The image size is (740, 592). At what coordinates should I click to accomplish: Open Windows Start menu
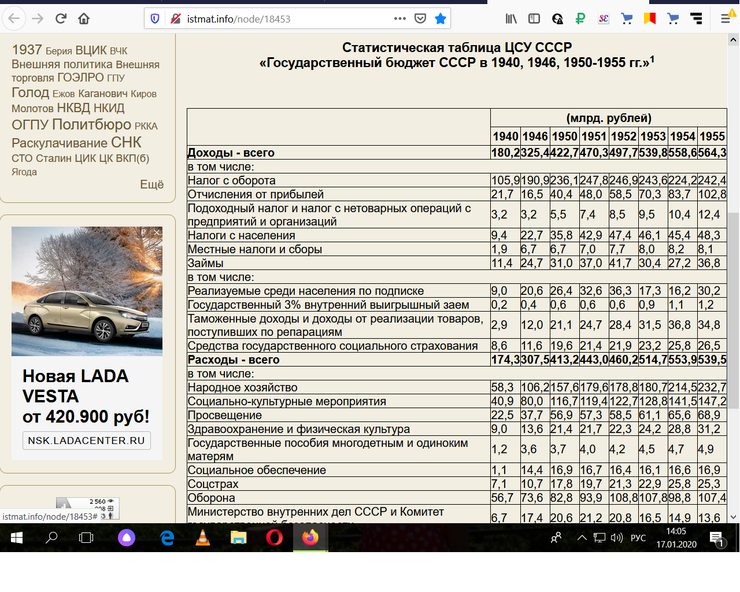[17, 537]
